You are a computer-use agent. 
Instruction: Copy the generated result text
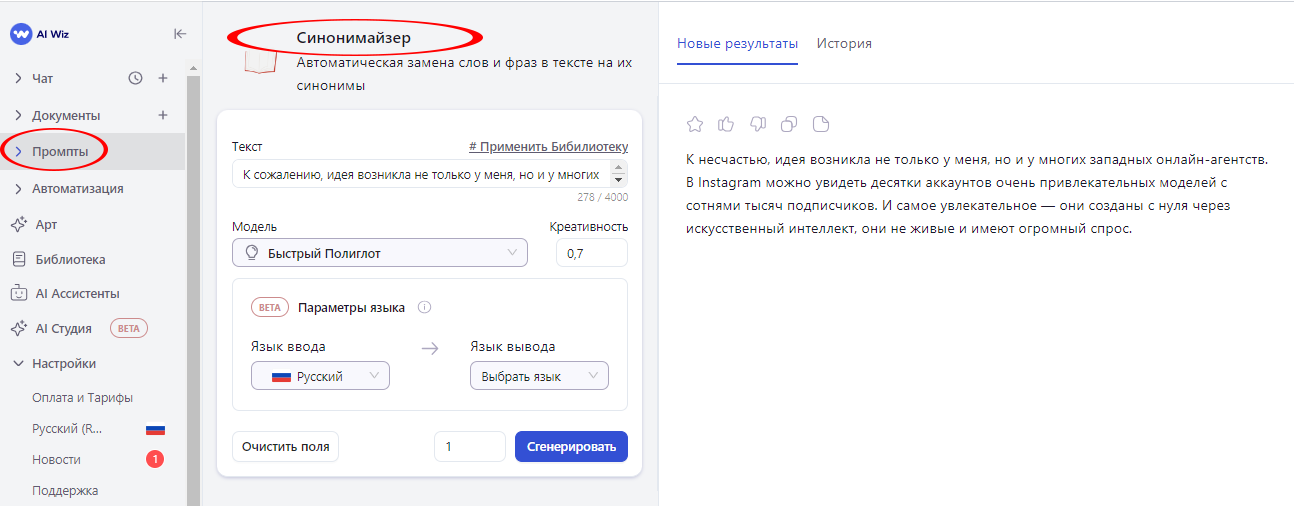point(789,124)
